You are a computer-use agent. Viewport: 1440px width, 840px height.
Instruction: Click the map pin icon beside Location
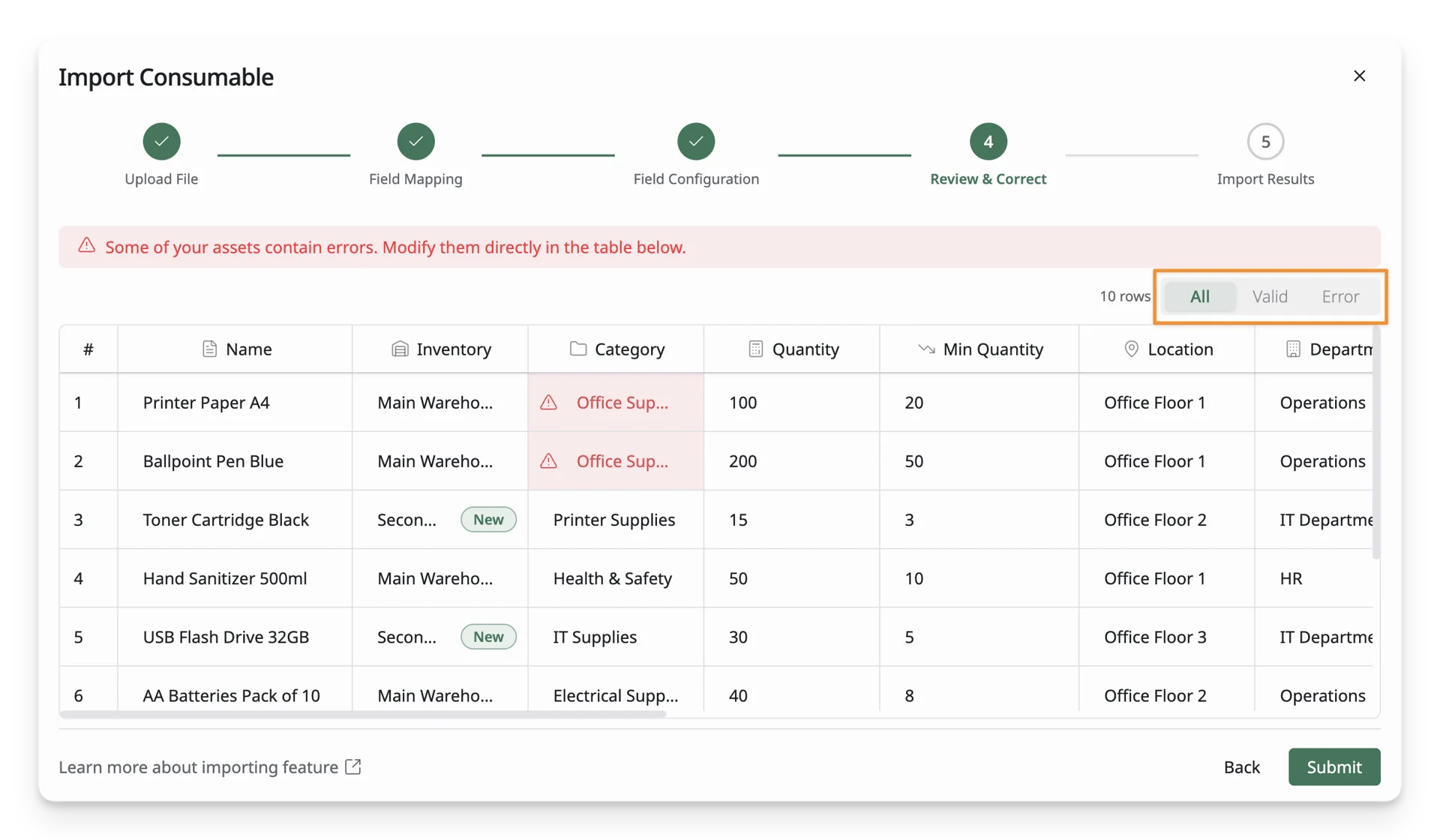(x=1131, y=349)
